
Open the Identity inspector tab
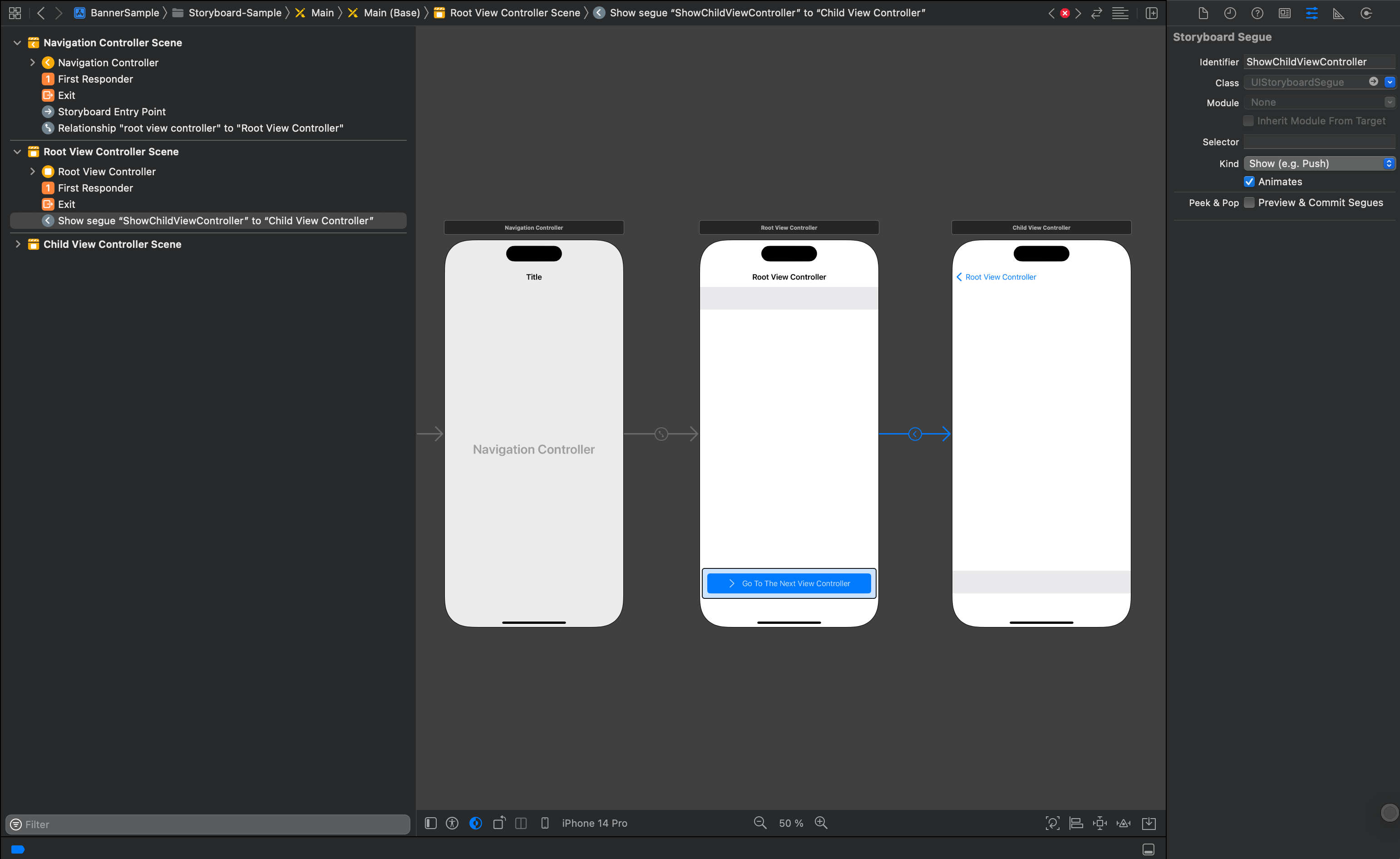pyautogui.click(x=1284, y=13)
